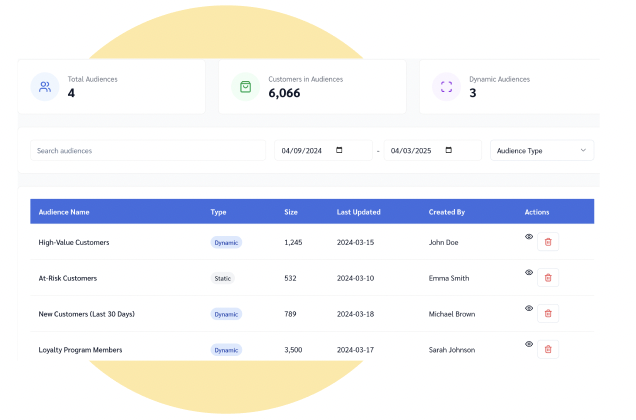Click size value 532
This screenshot has width=636, height=420.
(290, 278)
